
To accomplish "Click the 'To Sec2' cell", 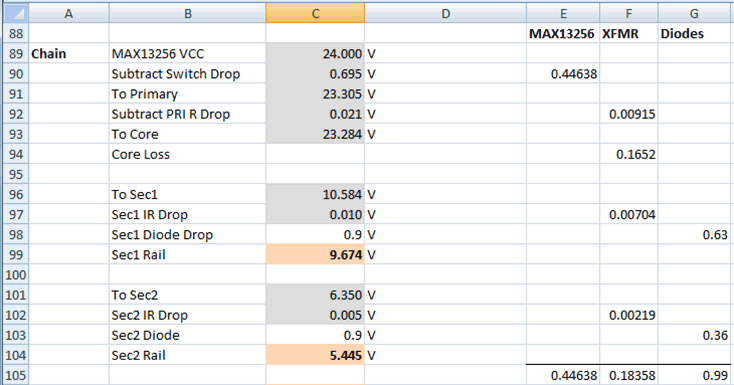I will (187, 295).
